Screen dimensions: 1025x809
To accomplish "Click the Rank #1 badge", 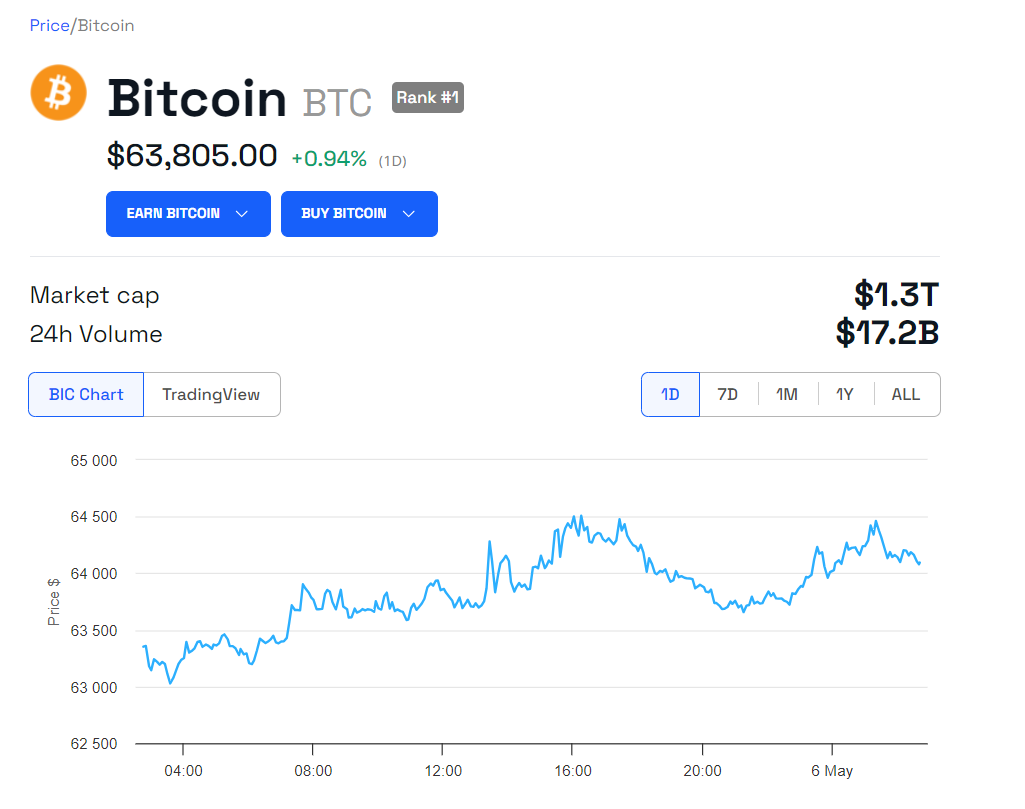I will 428,97.
